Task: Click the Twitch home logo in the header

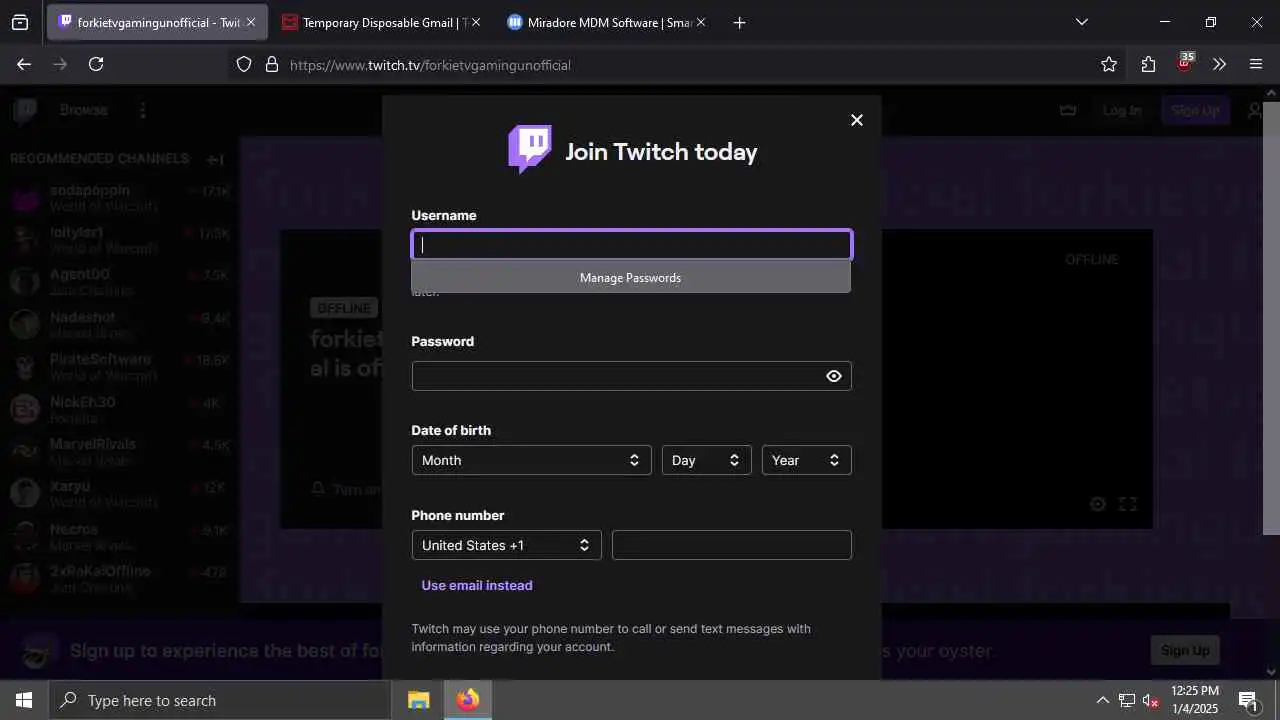Action: [x=25, y=110]
